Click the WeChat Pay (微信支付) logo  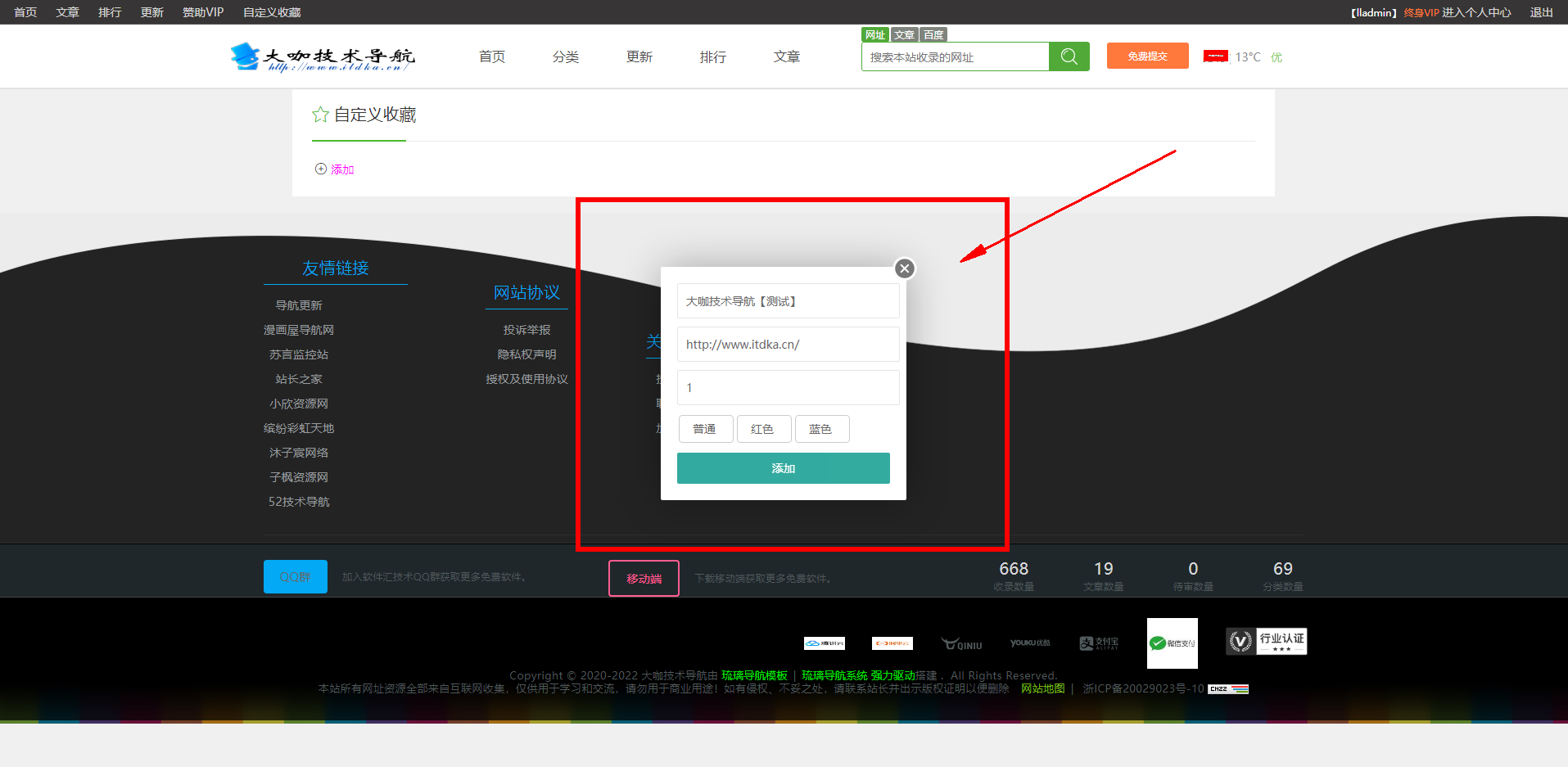click(1172, 643)
